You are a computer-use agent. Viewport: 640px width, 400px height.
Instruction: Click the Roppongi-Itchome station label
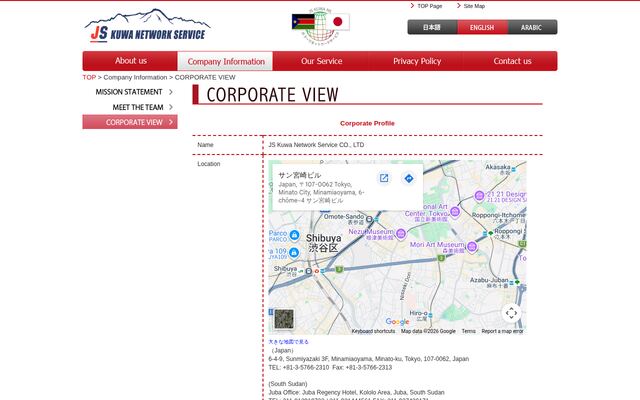(499, 217)
